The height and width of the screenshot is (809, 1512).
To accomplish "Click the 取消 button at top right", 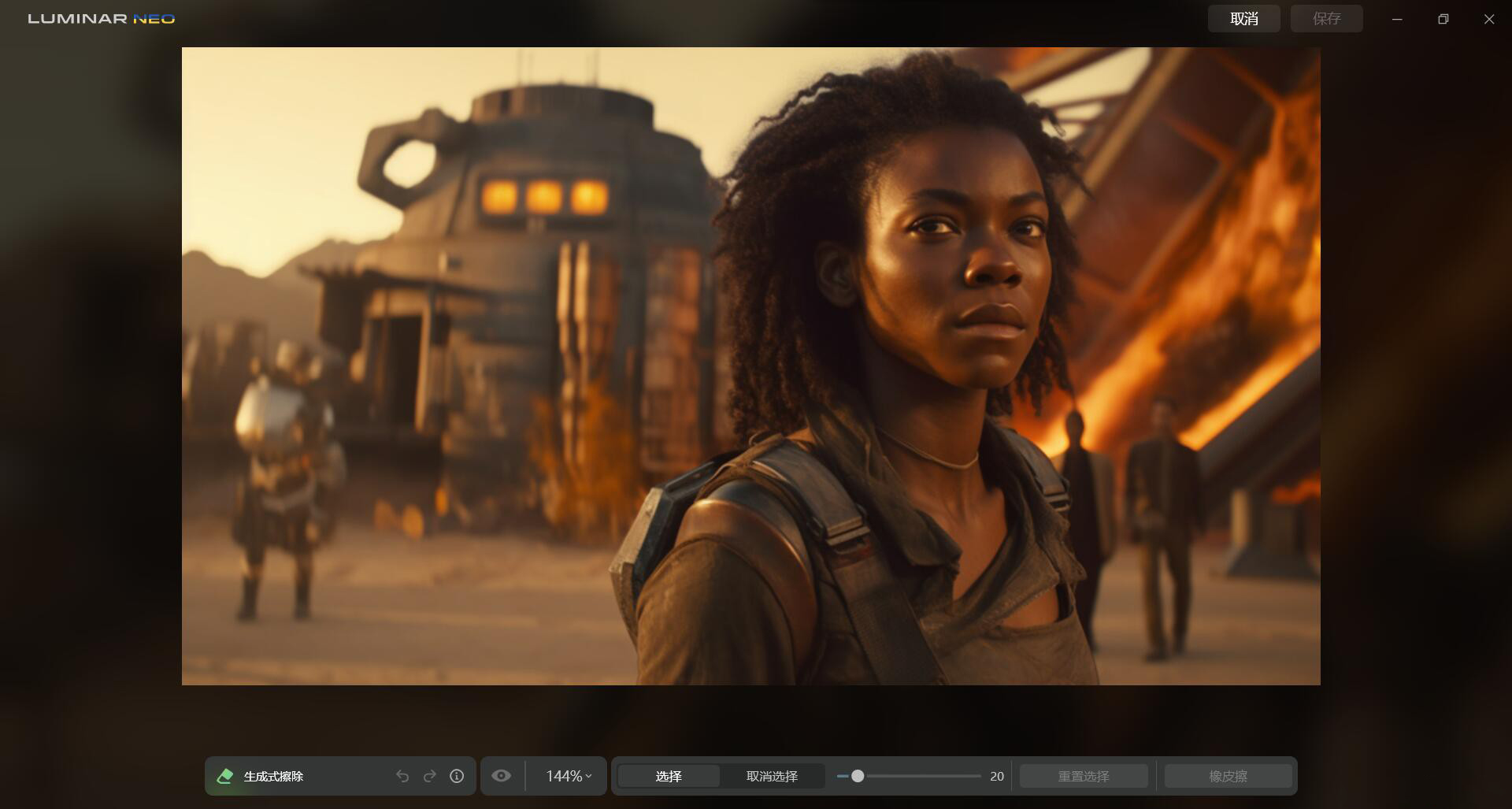I will click(1243, 19).
